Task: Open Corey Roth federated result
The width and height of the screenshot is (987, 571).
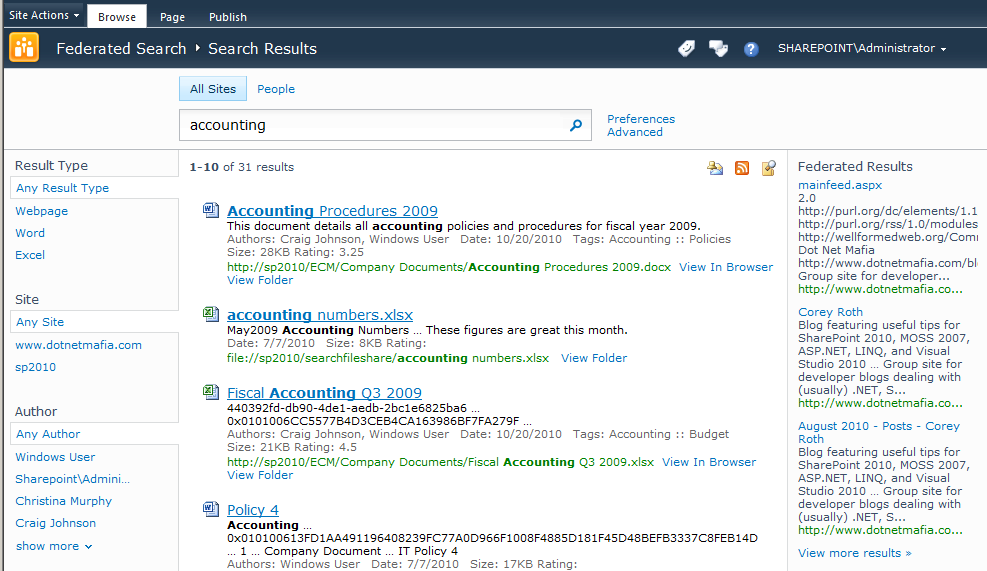Action: 830,312
